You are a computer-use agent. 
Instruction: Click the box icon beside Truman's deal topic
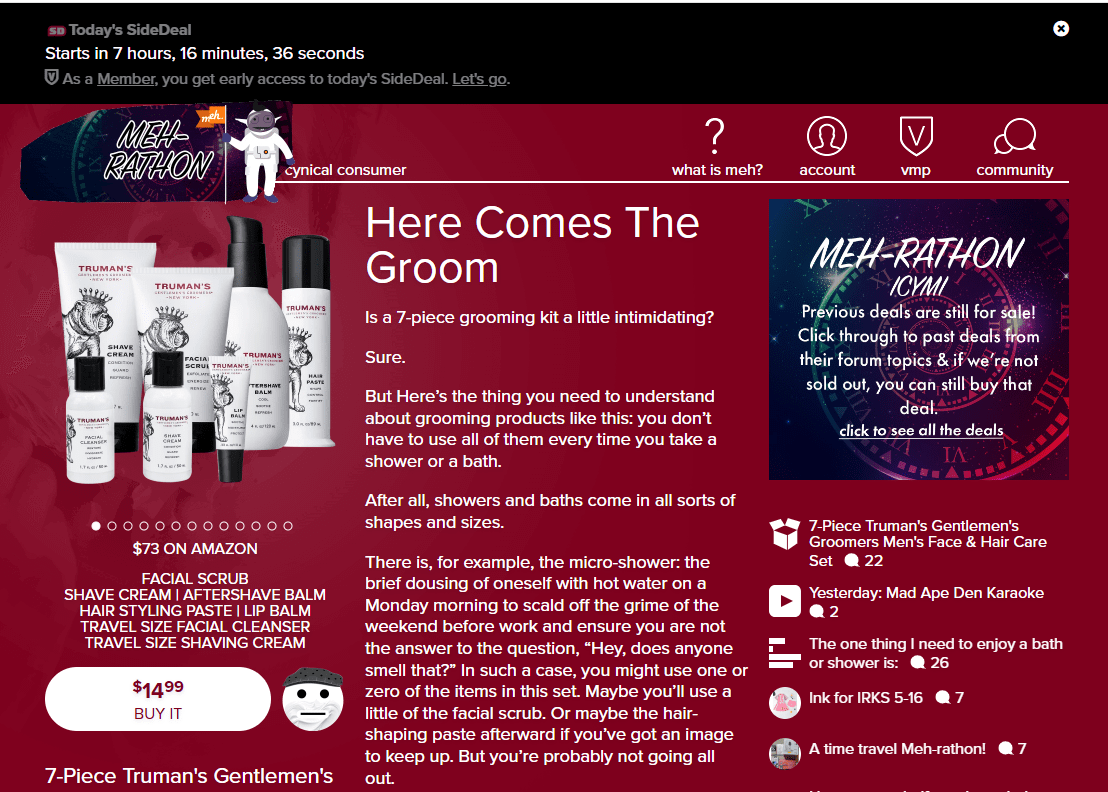(784, 534)
